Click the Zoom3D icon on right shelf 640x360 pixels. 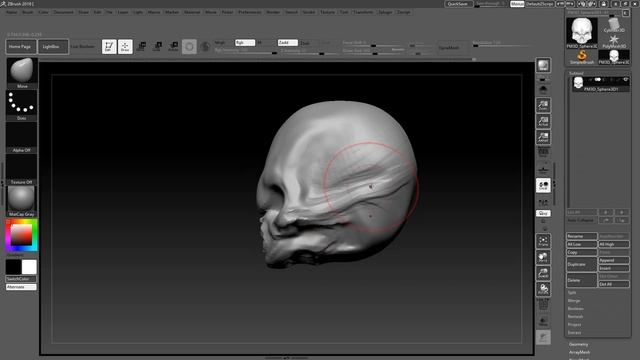click(543, 273)
